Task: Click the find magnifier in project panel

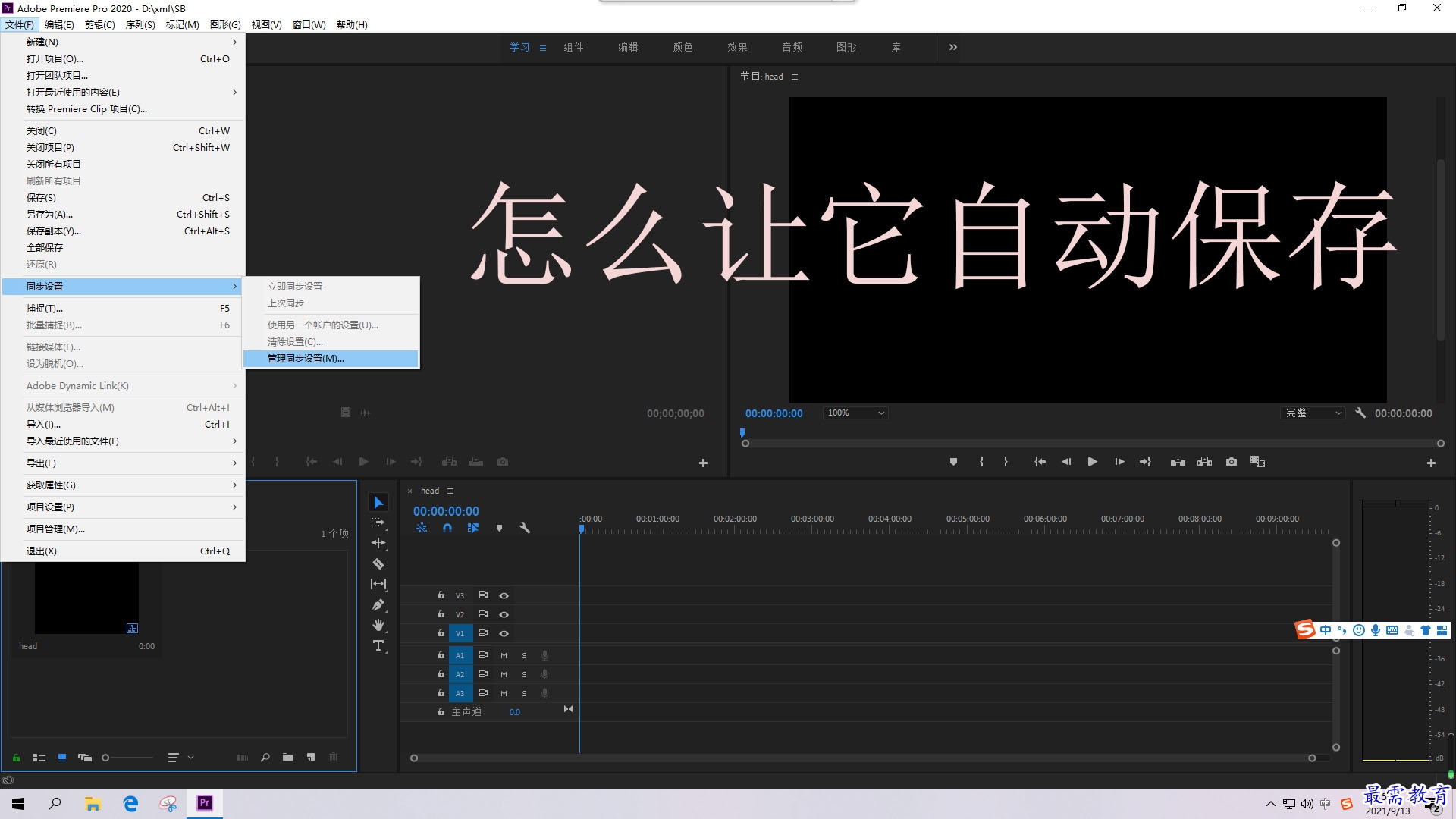Action: coord(265,757)
